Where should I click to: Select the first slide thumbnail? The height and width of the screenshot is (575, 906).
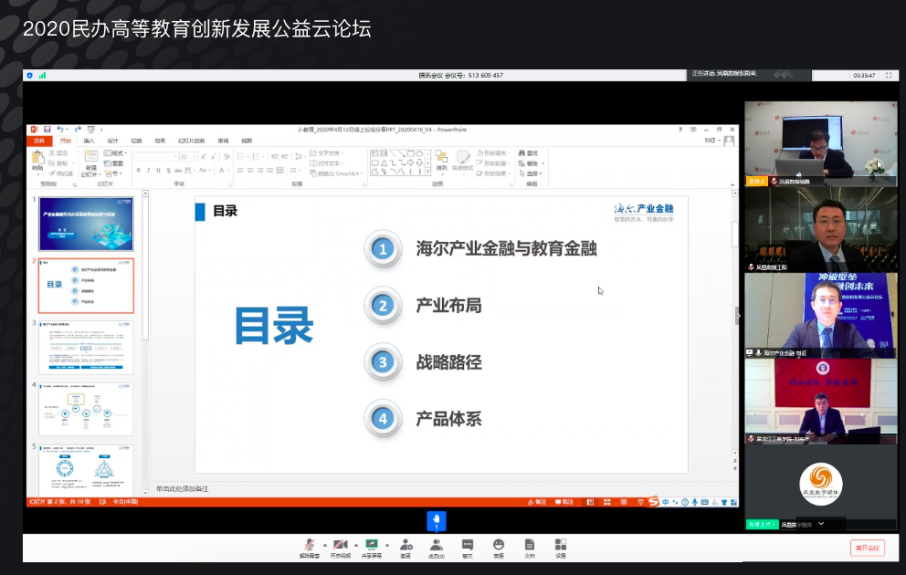85,224
